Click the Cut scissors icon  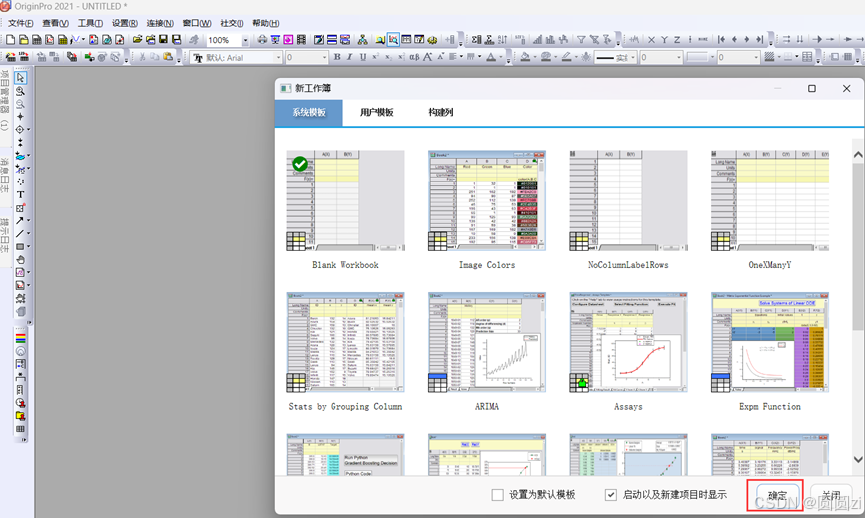click(x=142, y=57)
